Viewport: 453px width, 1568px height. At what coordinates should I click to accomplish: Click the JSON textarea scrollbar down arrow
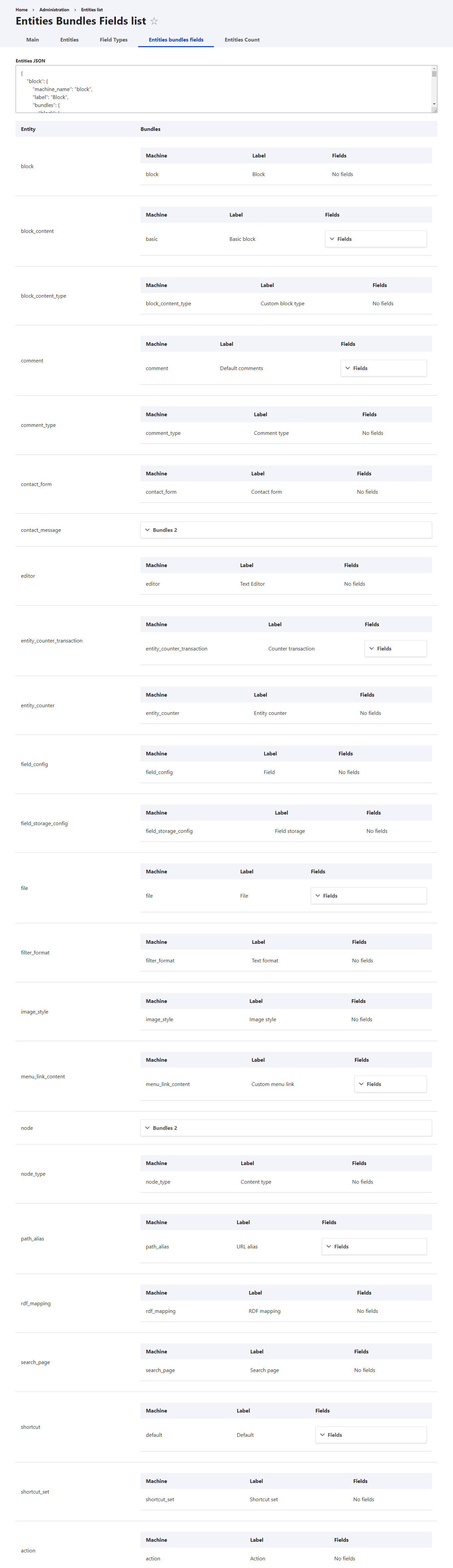(x=434, y=104)
